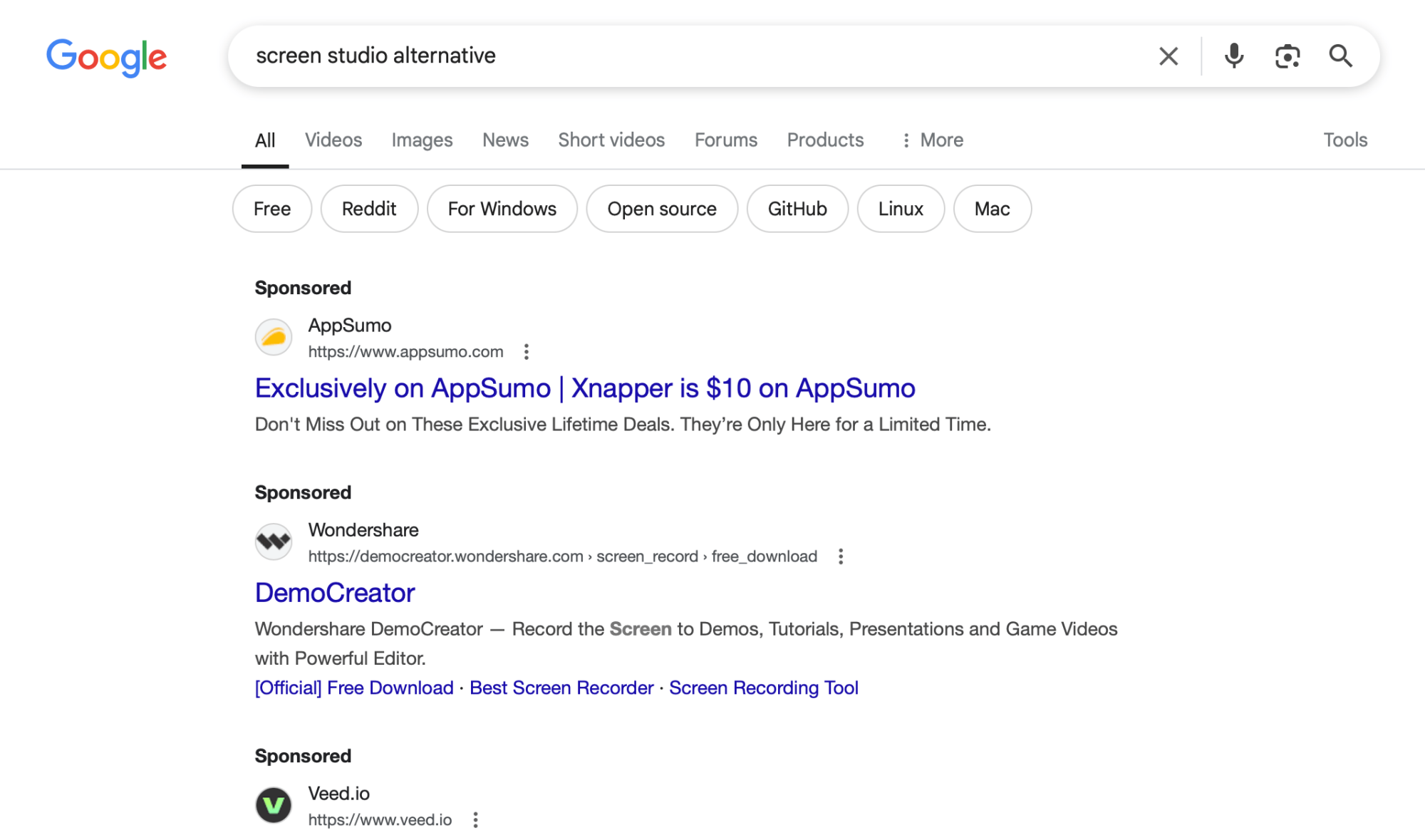Viewport: 1425px width, 840px height.
Task: Apply the For Windows filter chip
Action: click(502, 209)
